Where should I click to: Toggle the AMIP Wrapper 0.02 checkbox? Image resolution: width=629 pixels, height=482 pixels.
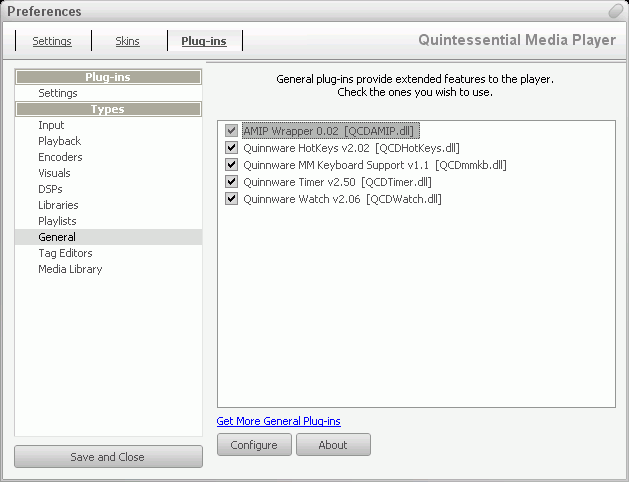pyautogui.click(x=231, y=130)
